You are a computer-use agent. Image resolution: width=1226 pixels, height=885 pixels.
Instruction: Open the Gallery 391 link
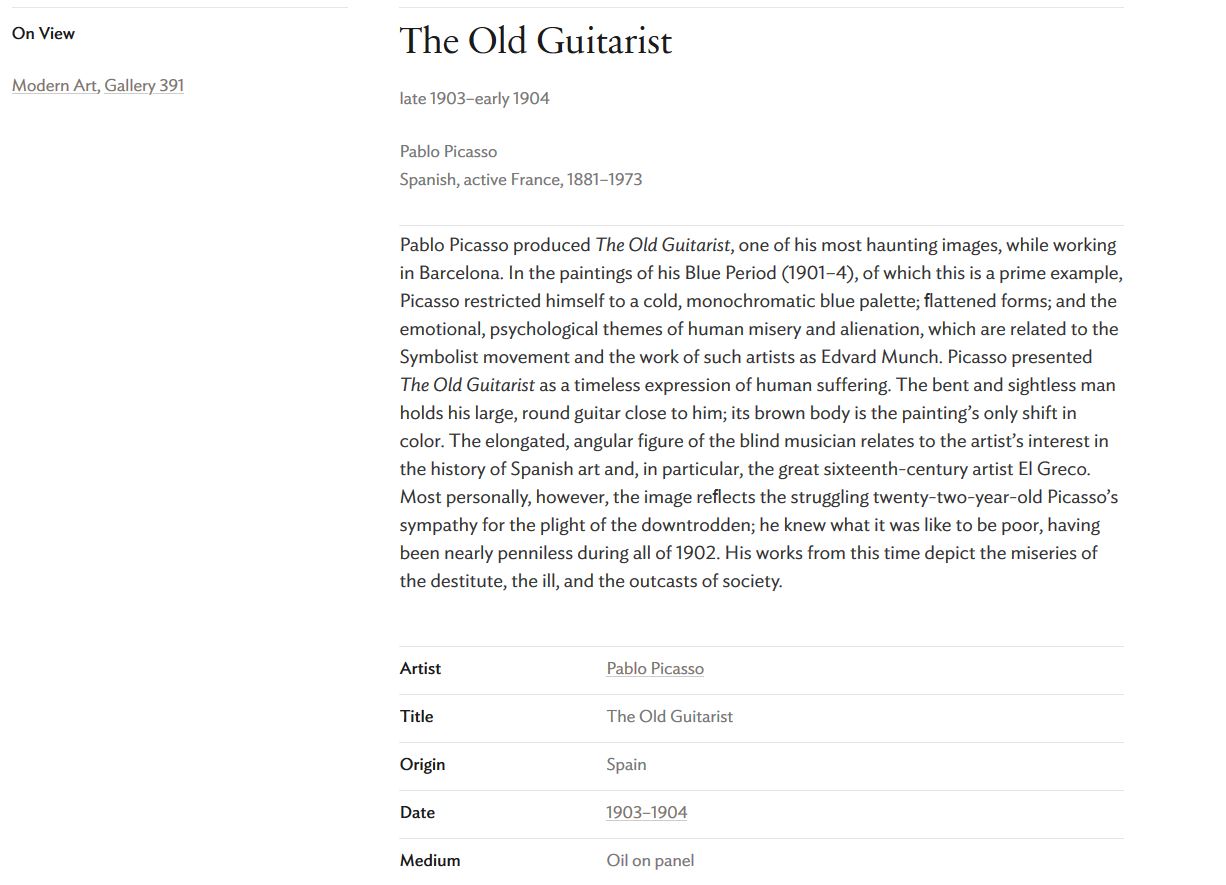click(144, 86)
